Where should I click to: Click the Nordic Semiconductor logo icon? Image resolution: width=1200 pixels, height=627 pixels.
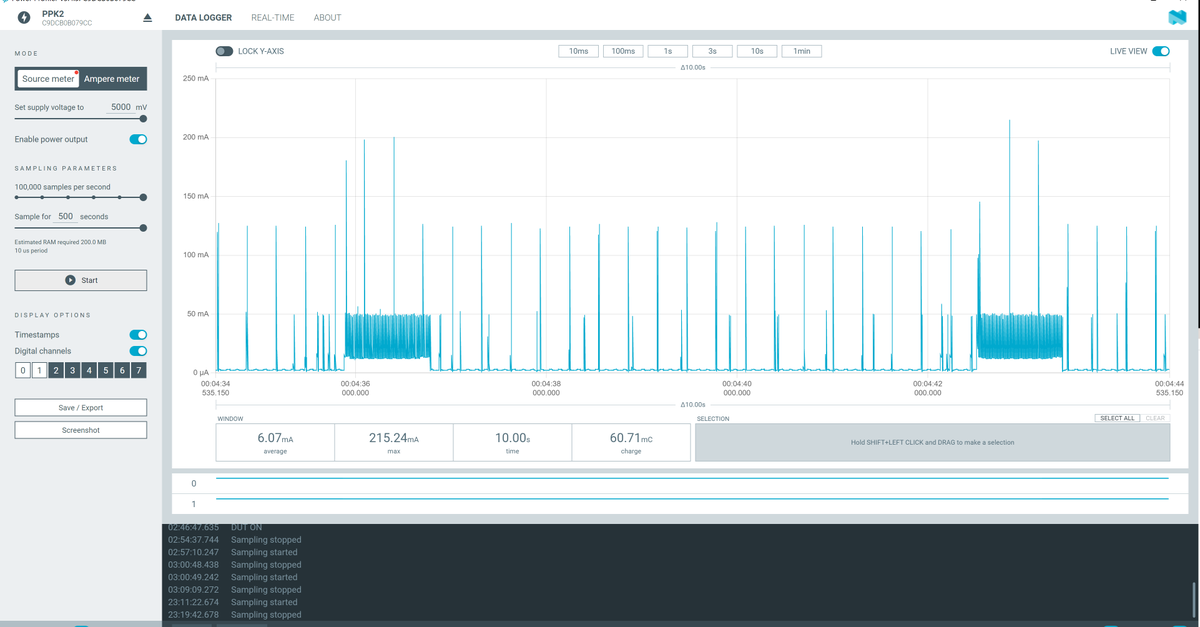coord(1176,17)
